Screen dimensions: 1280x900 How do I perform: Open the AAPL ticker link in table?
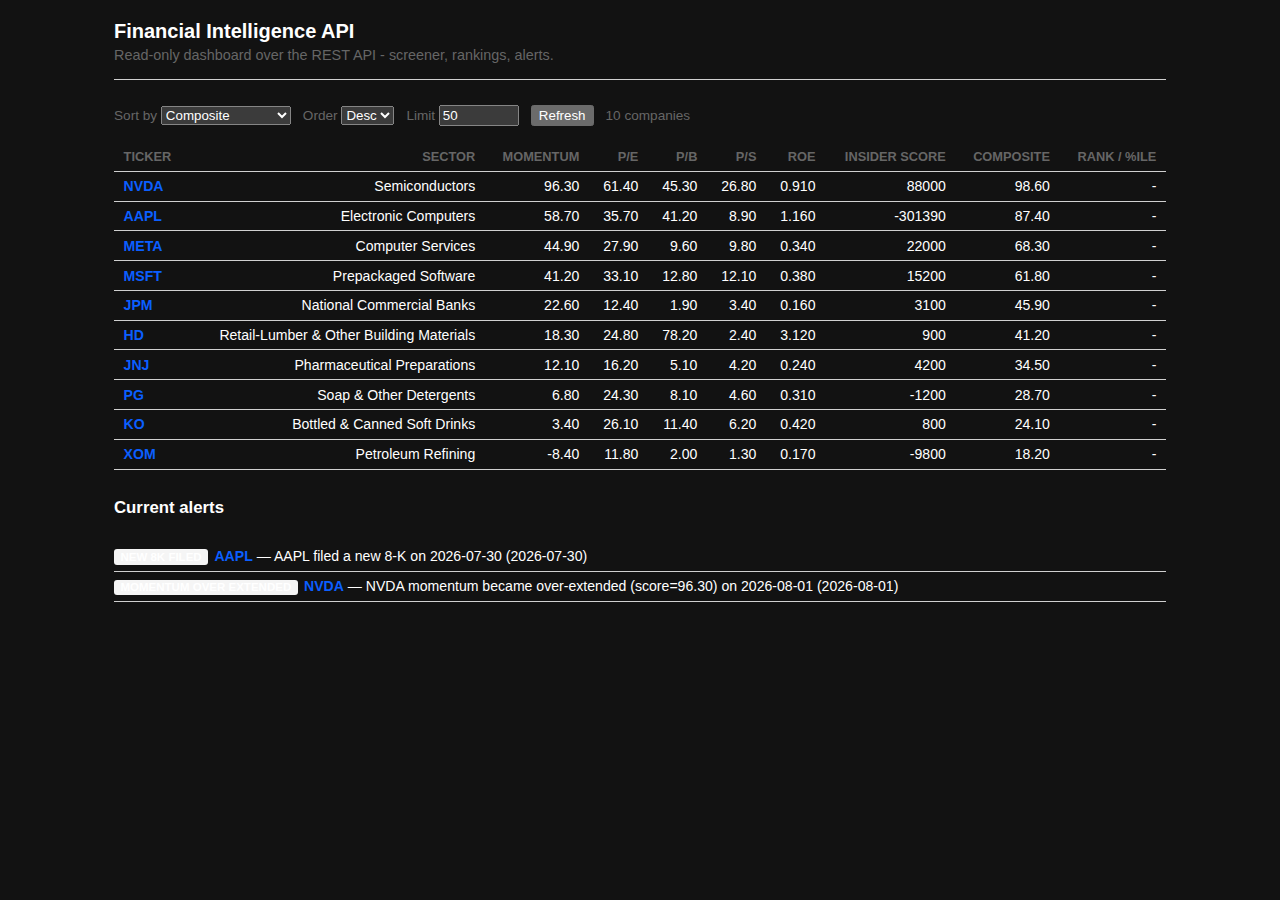(142, 216)
